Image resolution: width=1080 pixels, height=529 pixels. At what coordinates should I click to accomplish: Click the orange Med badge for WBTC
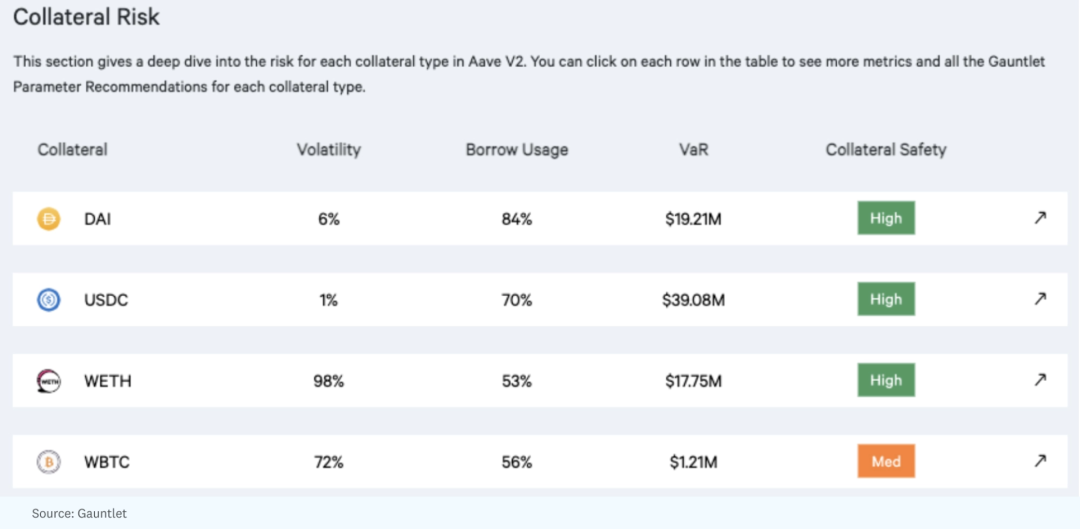(886, 462)
